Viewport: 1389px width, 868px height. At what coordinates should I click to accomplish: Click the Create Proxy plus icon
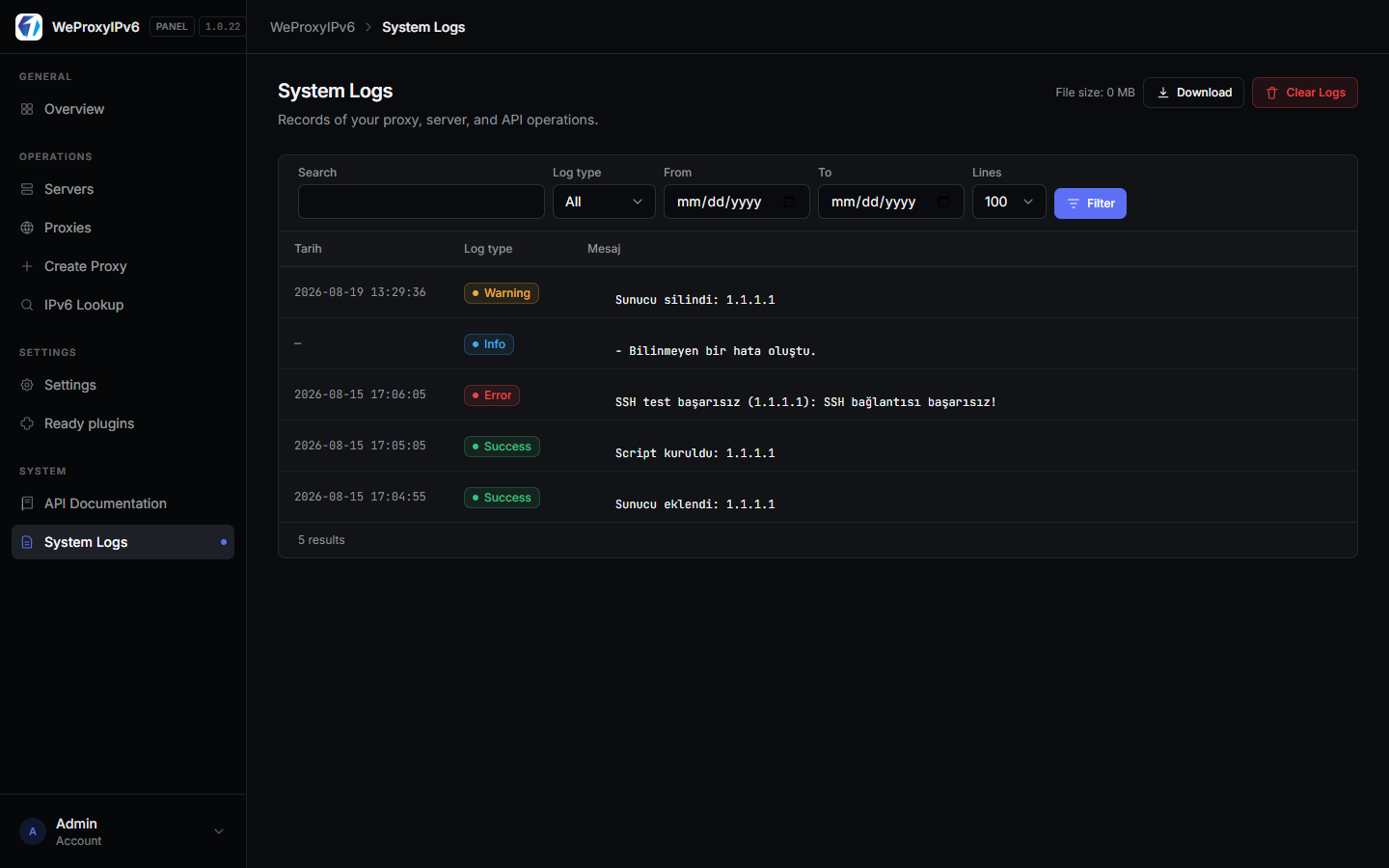click(x=27, y=266)
